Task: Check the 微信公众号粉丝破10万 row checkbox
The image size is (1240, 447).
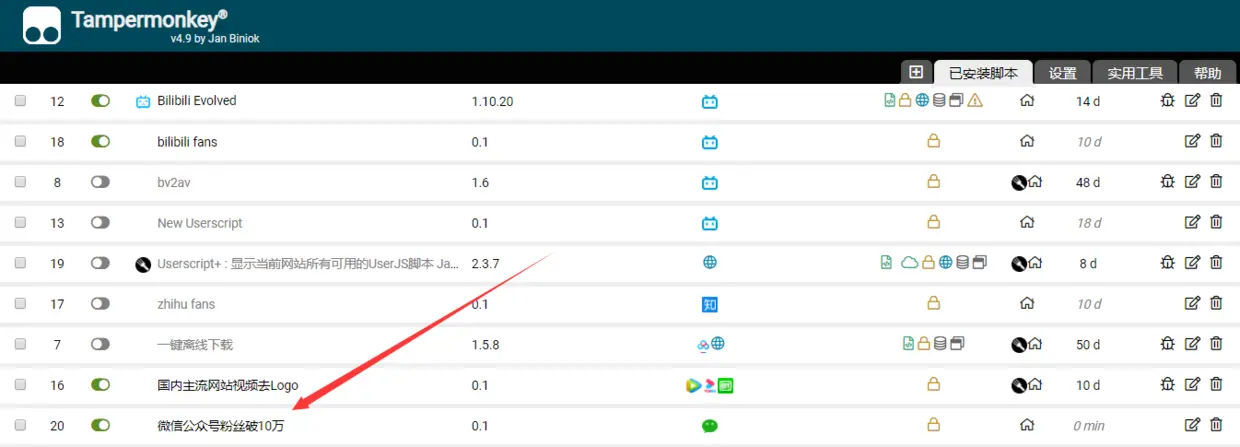Action: [x=20, y=425]
